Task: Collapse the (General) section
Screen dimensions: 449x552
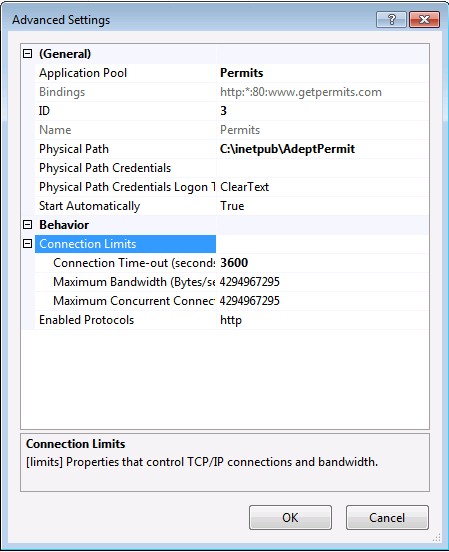Action: click(27, 54)
